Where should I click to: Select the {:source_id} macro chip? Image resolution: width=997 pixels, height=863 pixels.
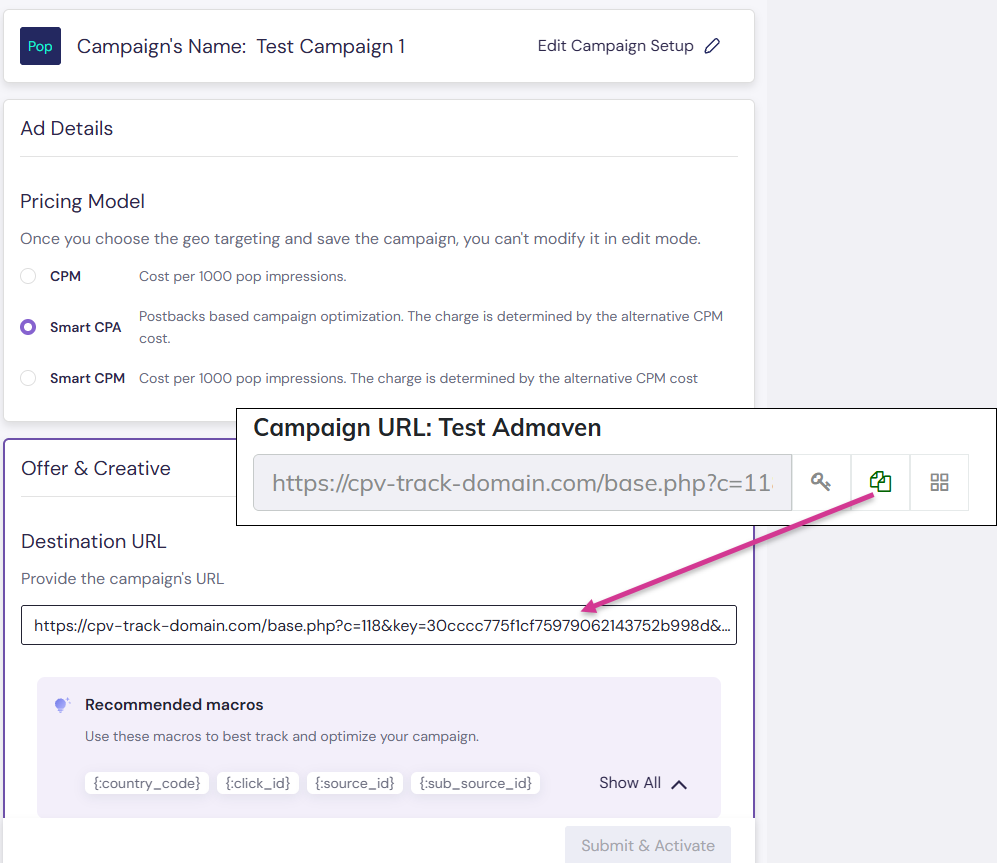click(x=354, y=783)
